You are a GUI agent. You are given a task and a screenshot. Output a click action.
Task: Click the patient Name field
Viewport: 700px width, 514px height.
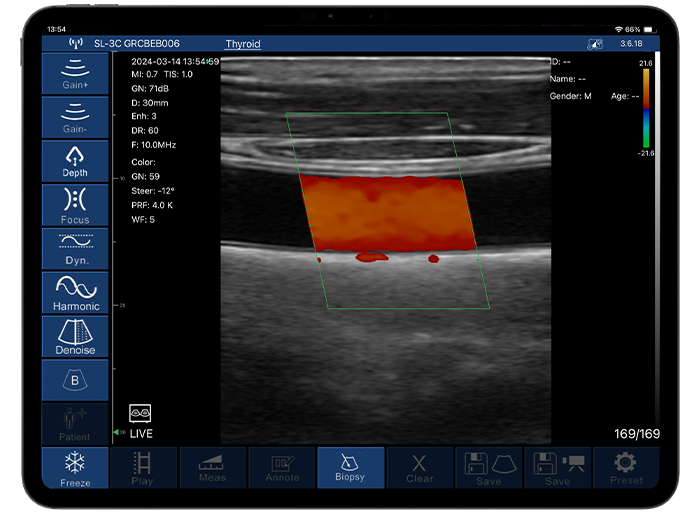click(x=567, y=79)
